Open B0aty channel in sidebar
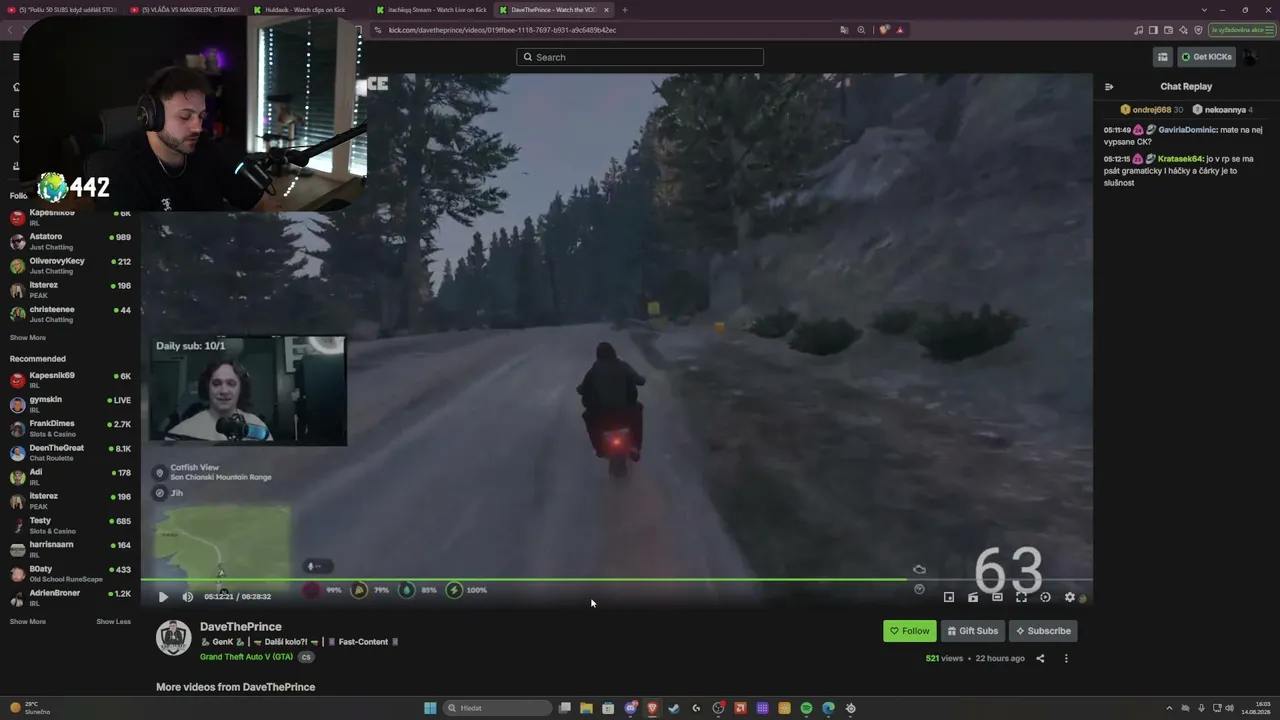 click(70, 574)
